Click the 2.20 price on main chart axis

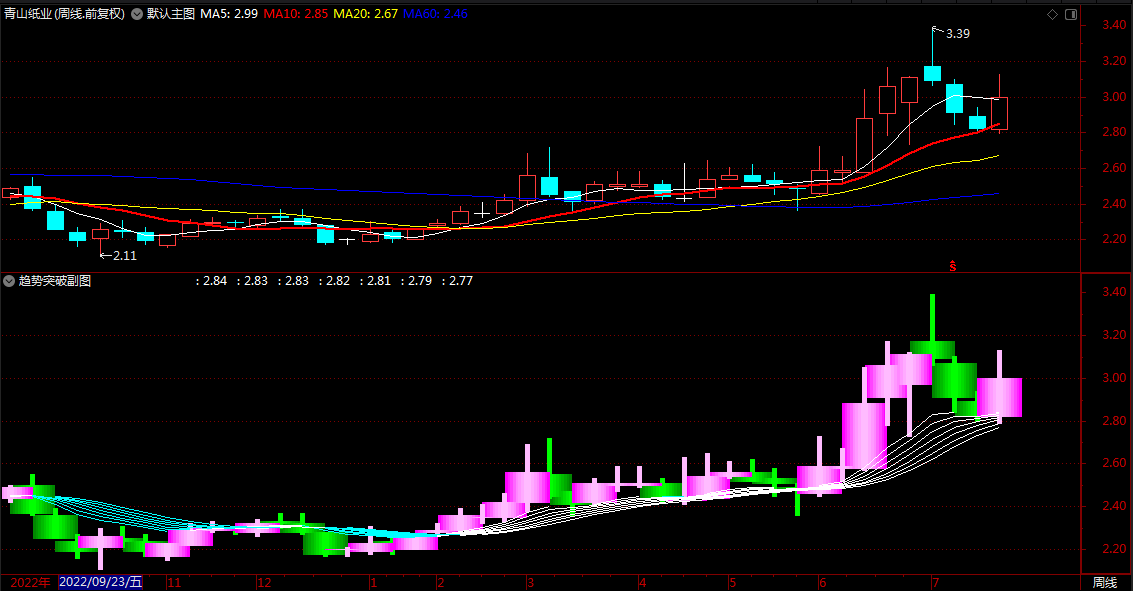pos(1113,239)
